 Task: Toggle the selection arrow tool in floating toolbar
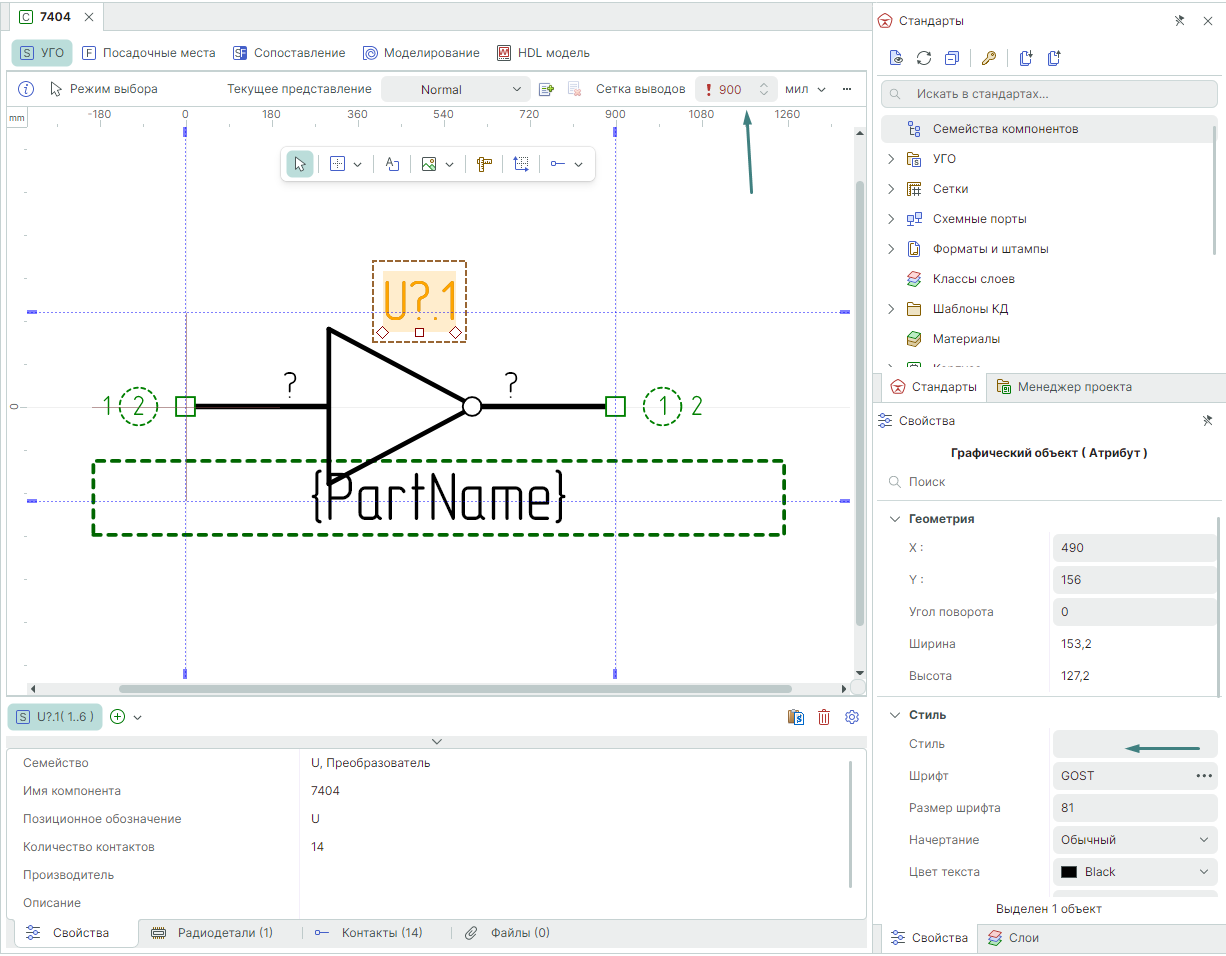click(300, 164)
